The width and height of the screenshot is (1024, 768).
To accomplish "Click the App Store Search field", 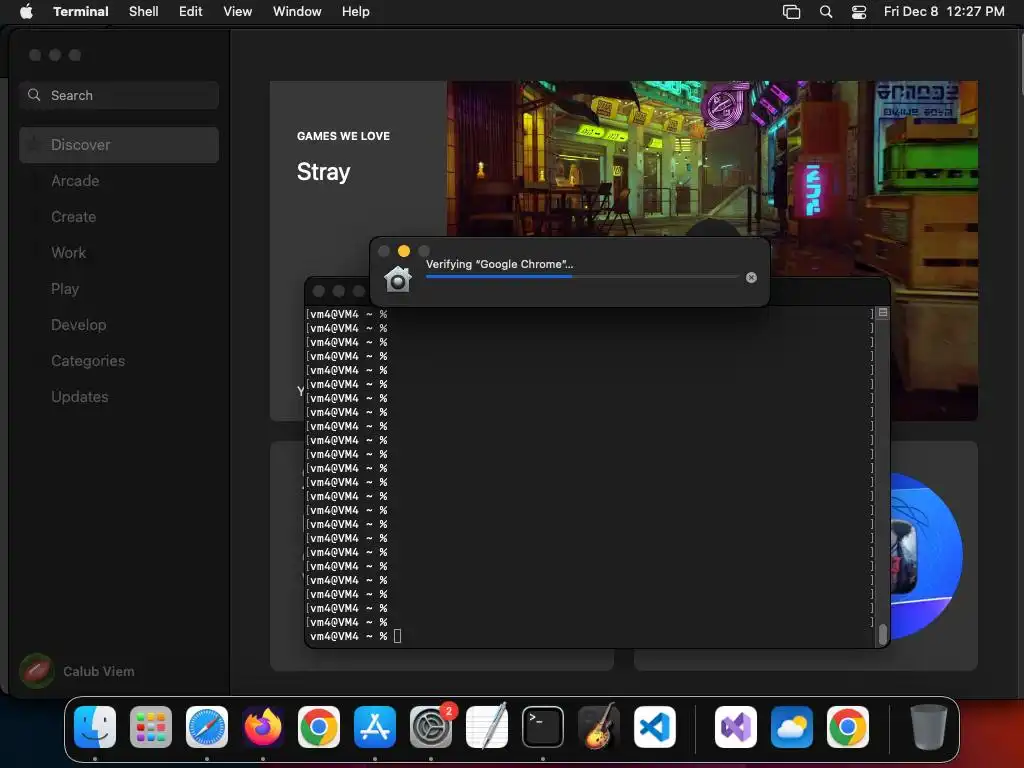I will point(119,95).
